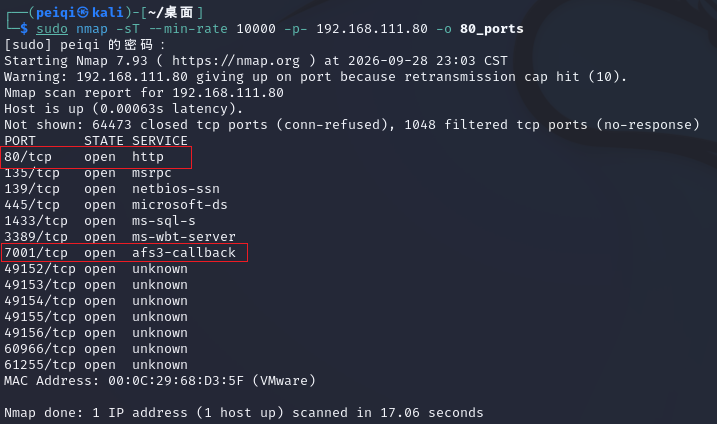Viewport: 717px width, 424px height.
Task: Click the 139/tcp netbios-ssn row
Action: click(x=112, y=189)
